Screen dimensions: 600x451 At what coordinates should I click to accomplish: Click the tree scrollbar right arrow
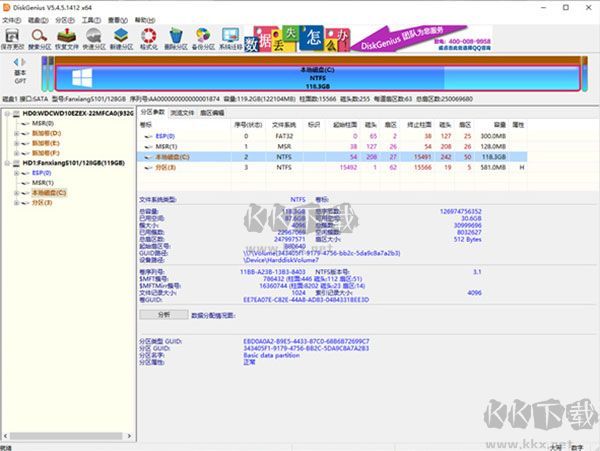[129, 436]
